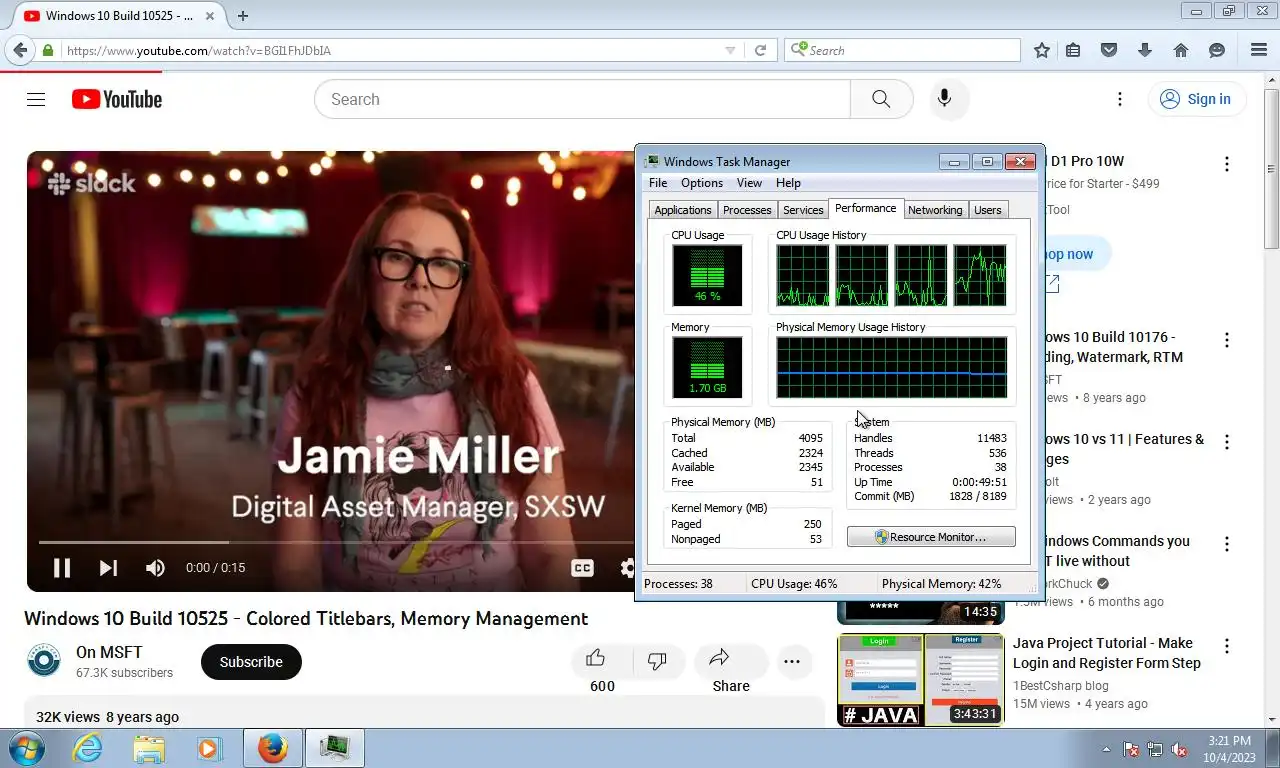This screenshot has width=1280, height=768.
Task: Click Task Manager taskbar button
Action: click(334, 748)
